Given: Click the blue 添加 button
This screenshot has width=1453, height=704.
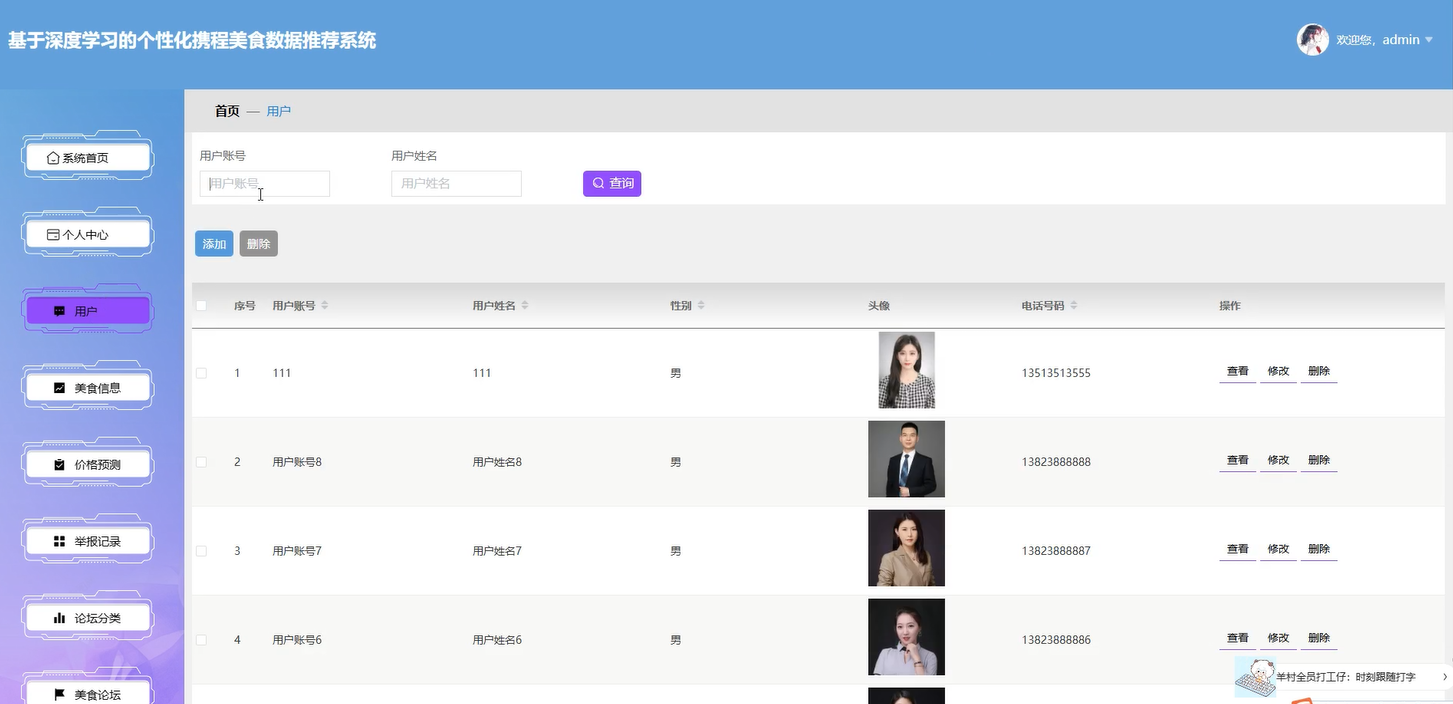Looking at the screenshot, I should point(214,244).
